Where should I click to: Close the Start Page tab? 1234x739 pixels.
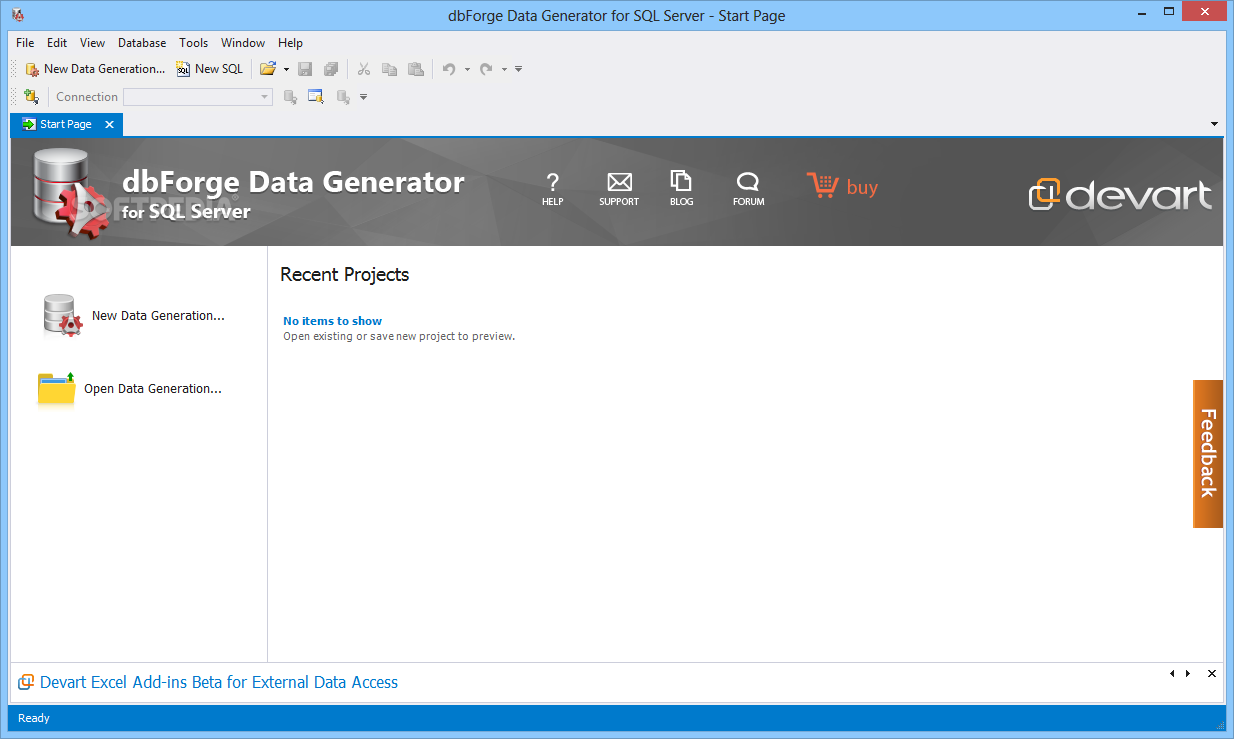(110, 124)
